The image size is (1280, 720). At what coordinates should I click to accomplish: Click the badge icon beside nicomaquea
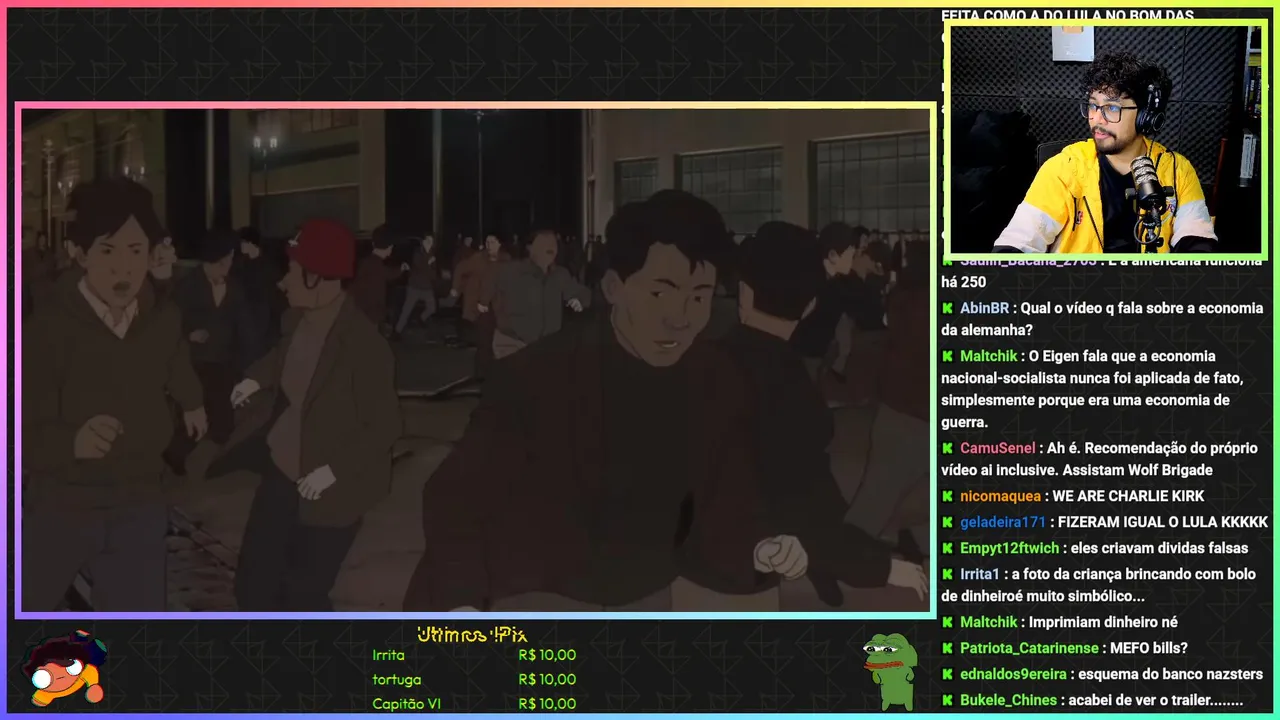pos(947,496)
